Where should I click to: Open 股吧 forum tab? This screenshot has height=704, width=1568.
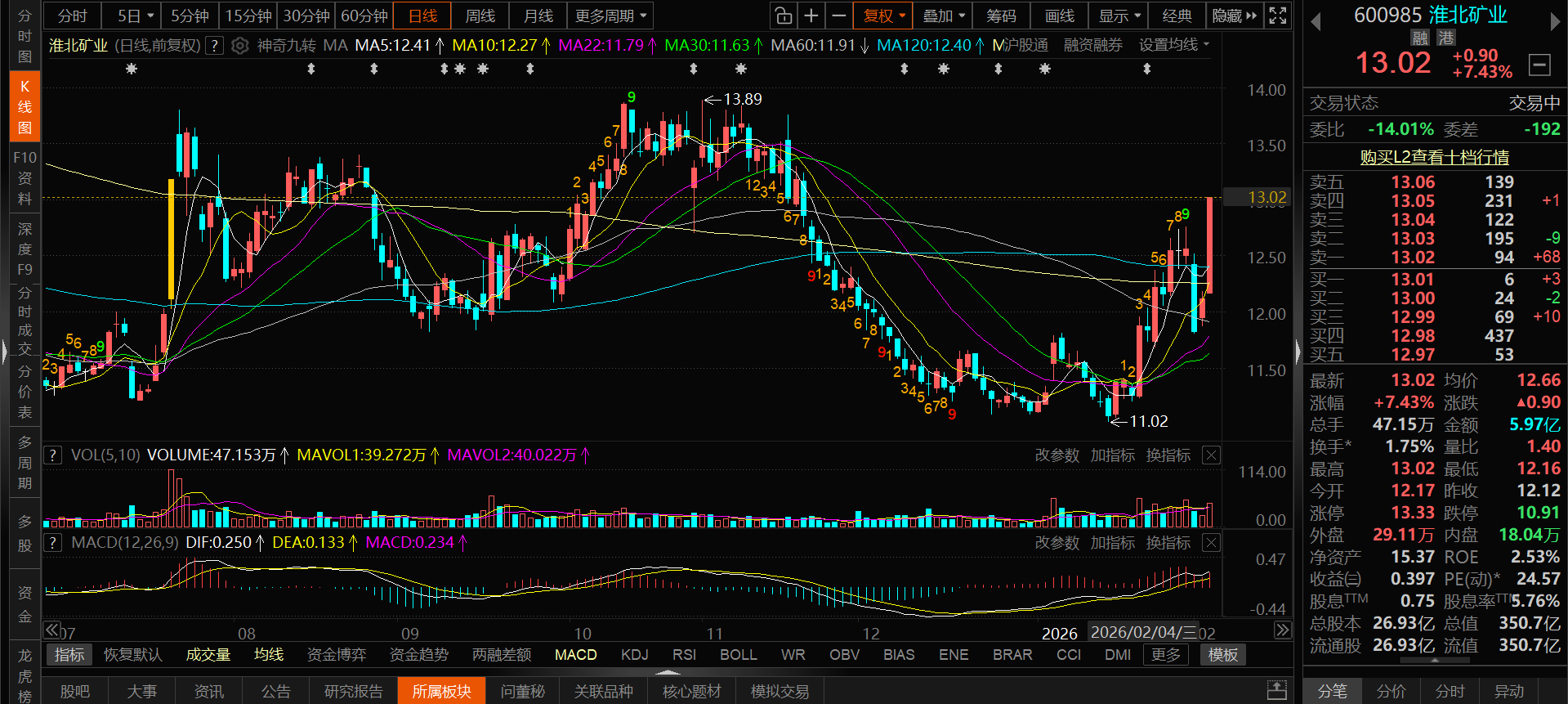(75, 691)
